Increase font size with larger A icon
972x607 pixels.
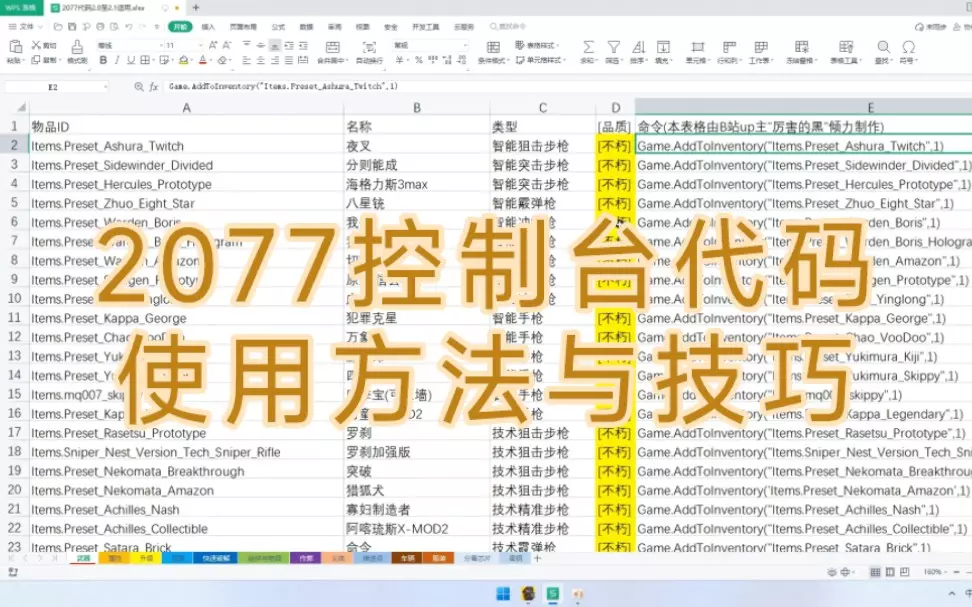213,45
